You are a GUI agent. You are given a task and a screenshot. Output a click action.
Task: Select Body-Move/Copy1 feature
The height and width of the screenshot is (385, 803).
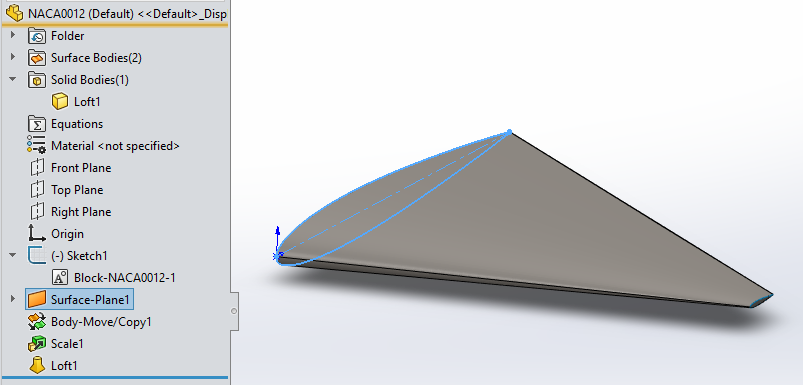click(101, 322)
